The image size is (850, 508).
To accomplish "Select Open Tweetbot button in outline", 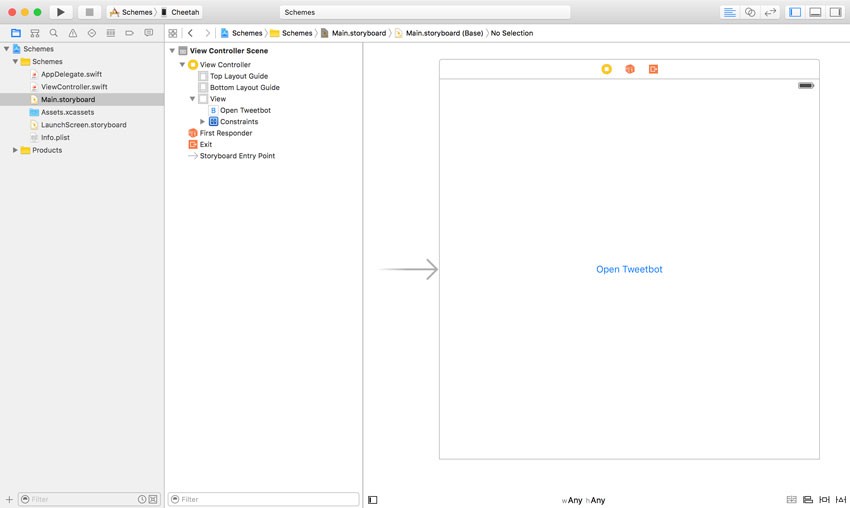I will point(245,110).
